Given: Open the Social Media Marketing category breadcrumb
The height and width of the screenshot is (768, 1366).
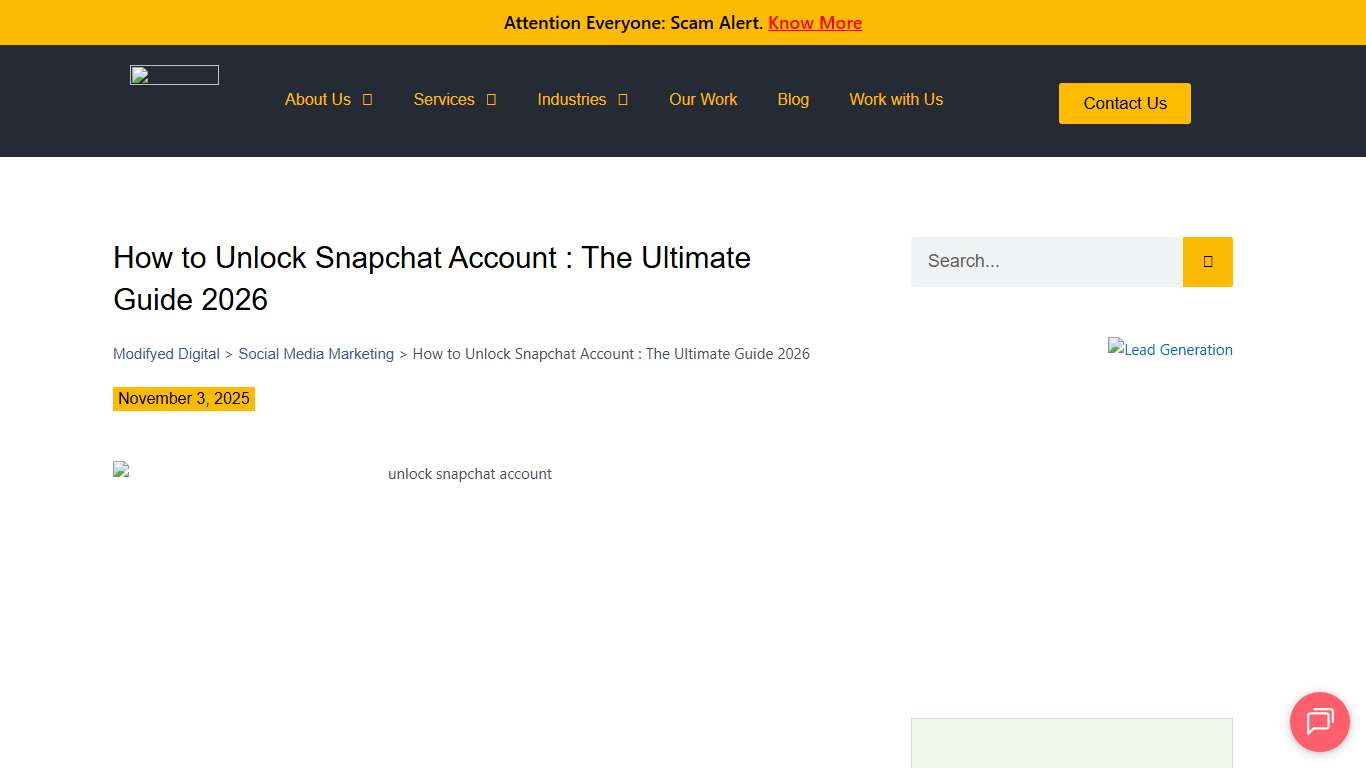Looking at the screenshot, I should click(x=316, y=353).
